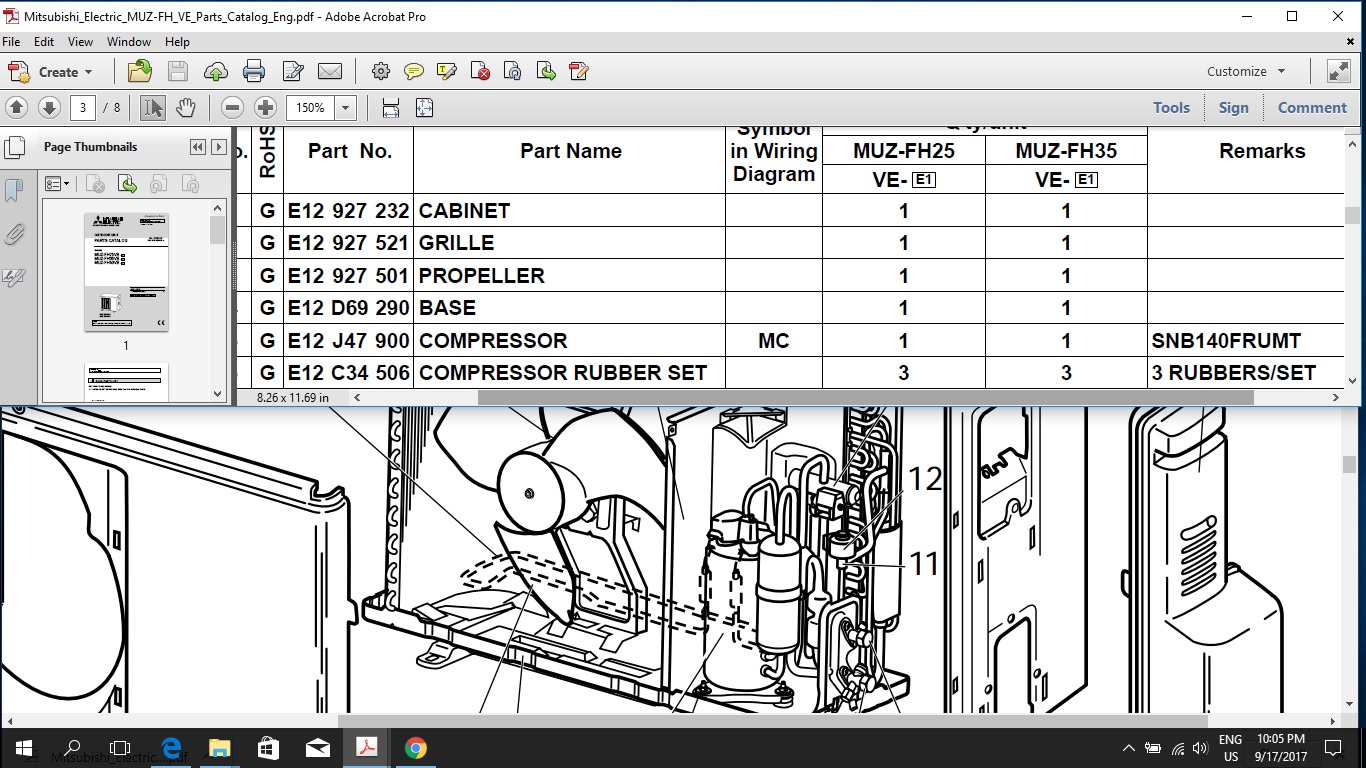Viewport: 1366px width, 768px height.
Task: Toggle the Tools pane
Action: tap(1171, 107)
